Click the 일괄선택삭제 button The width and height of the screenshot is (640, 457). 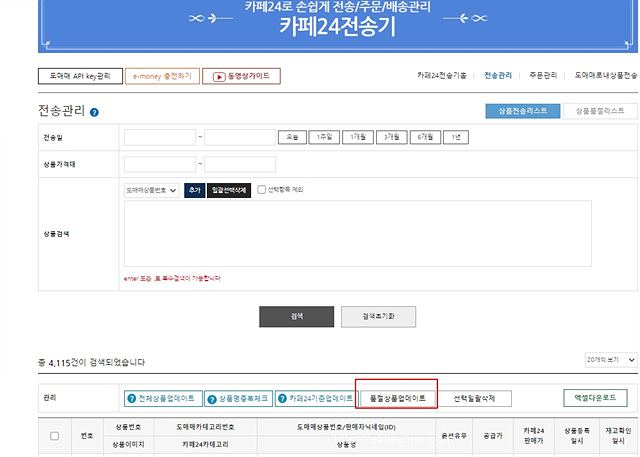coord(229,191)
